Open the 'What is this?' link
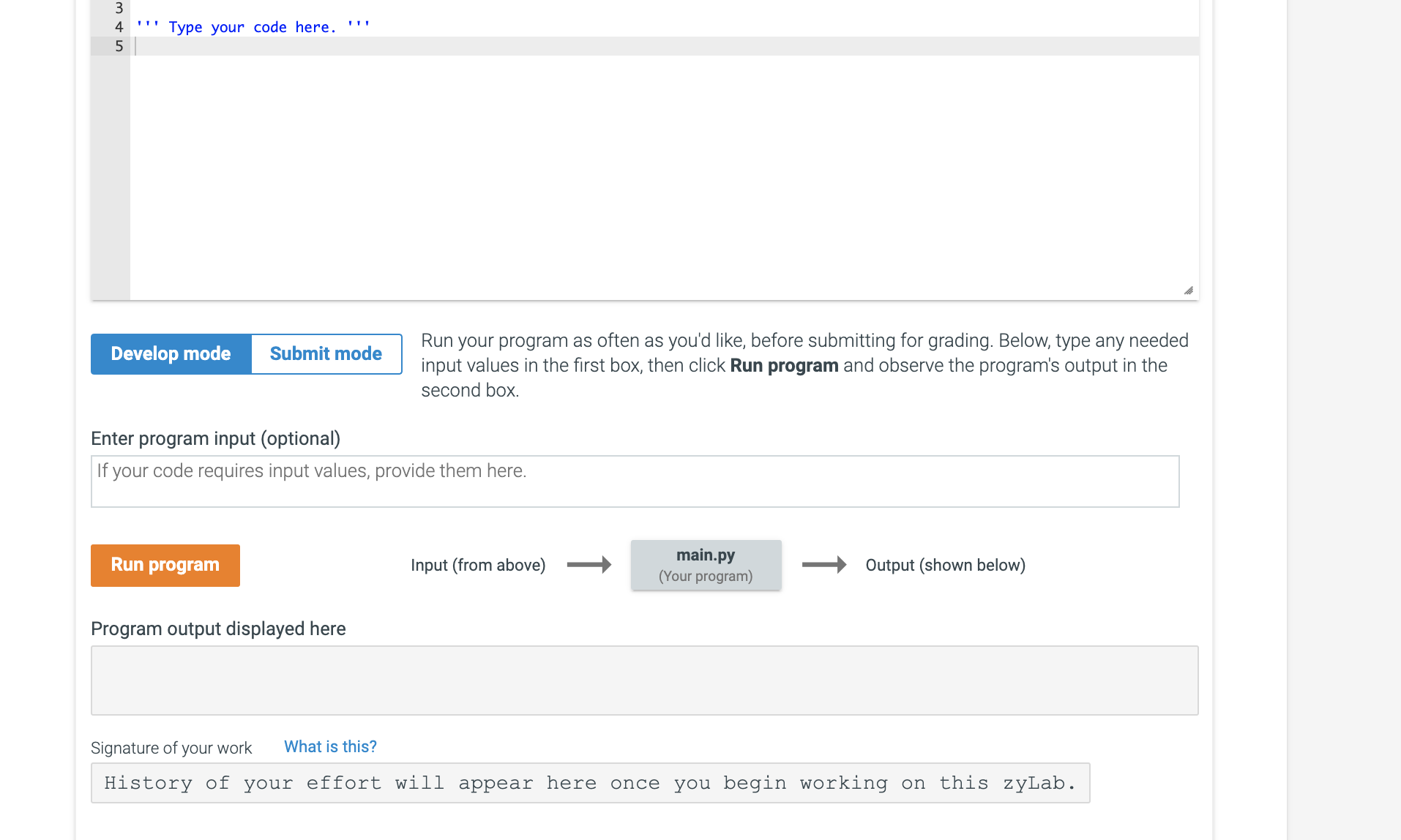 click(330, 746)
